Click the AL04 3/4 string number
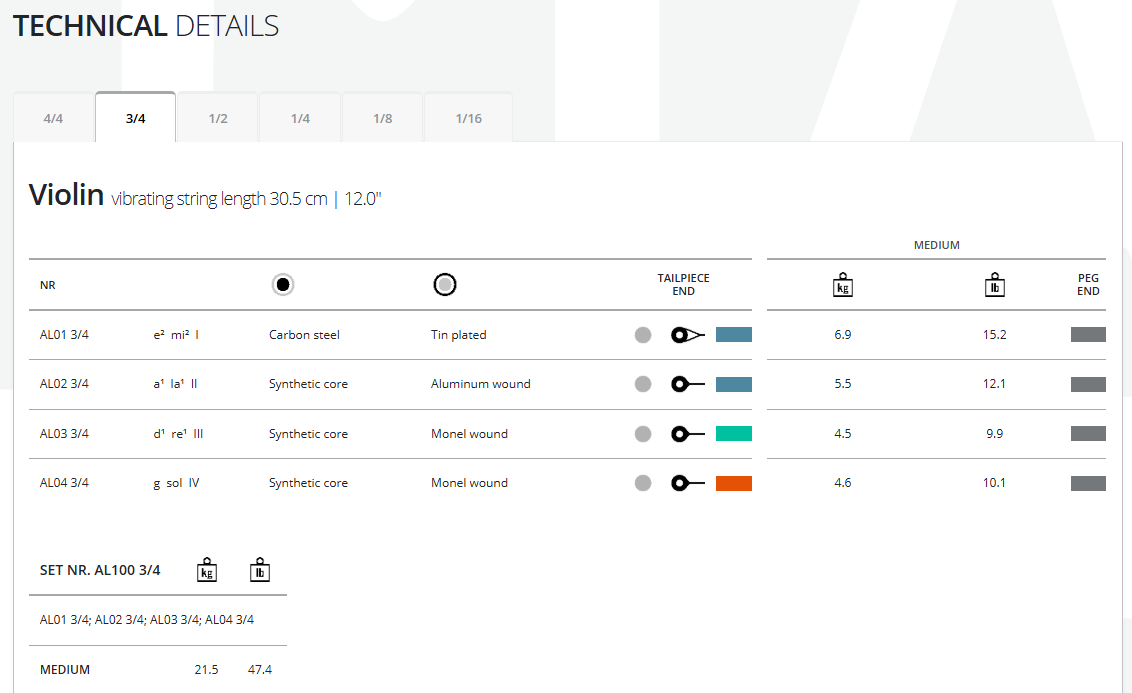 (x=64, y=483)
